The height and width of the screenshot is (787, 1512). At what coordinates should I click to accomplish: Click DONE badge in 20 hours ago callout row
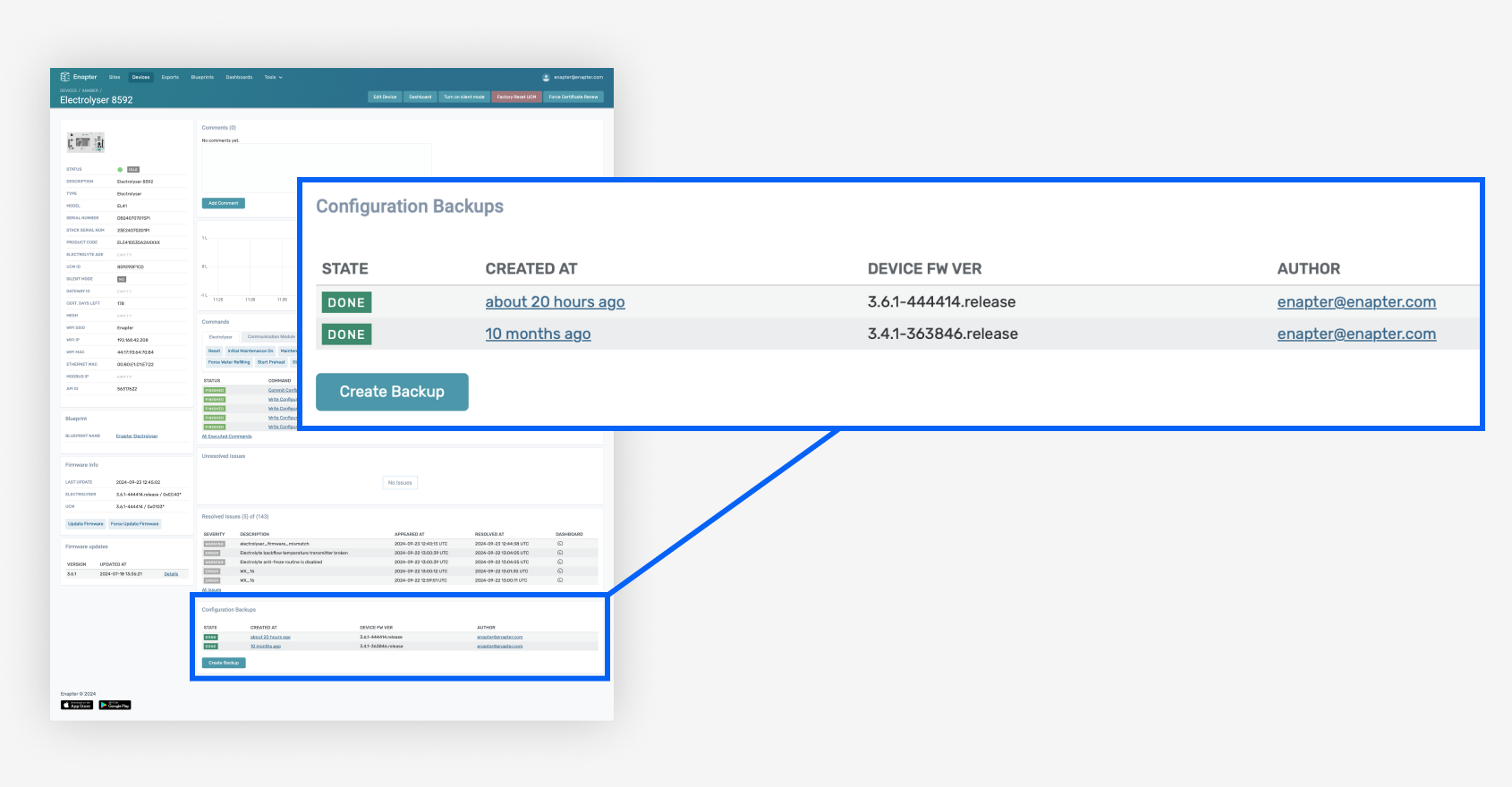(x=346, y=302)
